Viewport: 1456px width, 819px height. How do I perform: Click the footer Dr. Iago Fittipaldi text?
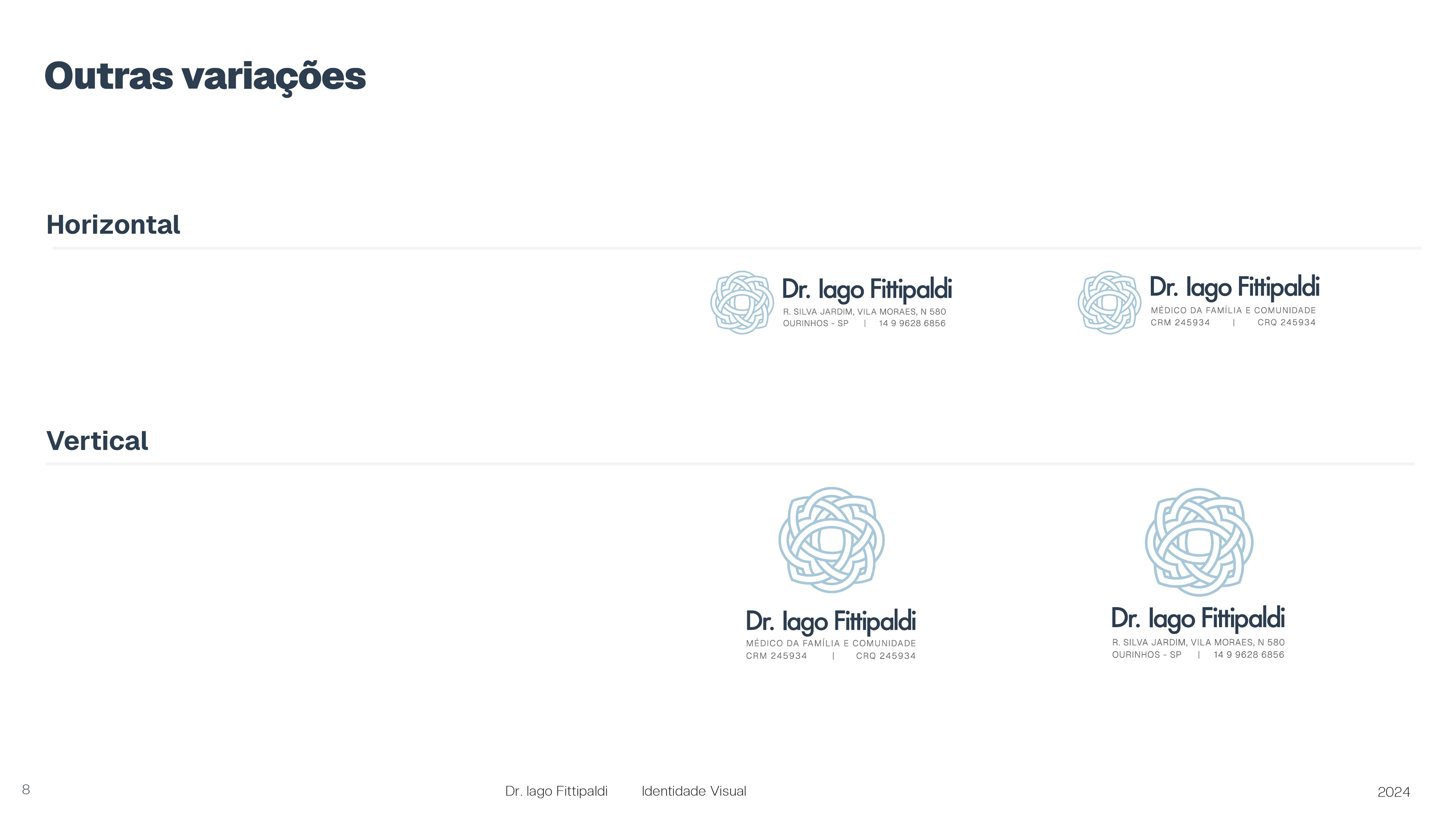pyautogui.click(x=556, y=791)
